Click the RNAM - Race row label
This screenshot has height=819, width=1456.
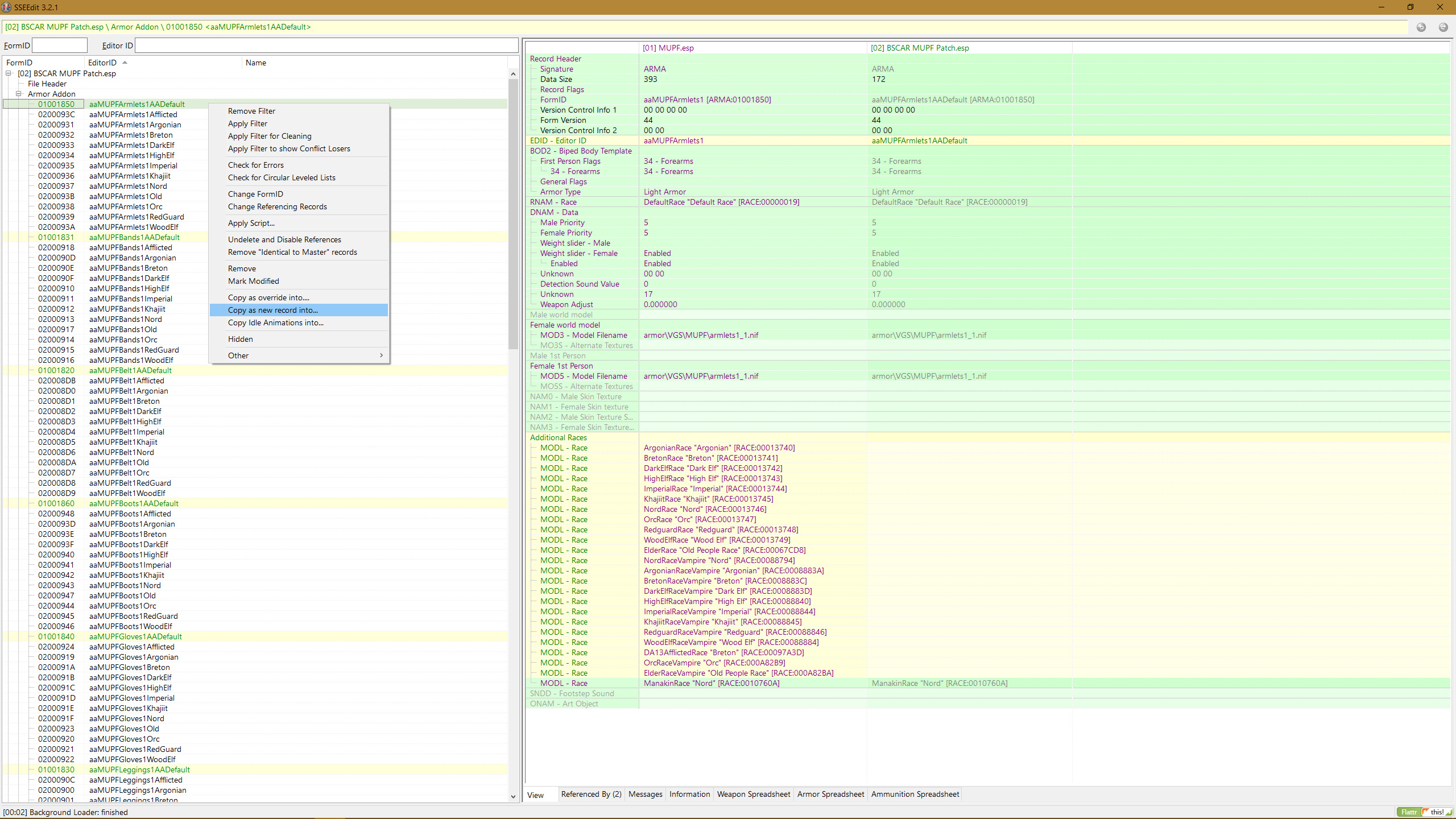pyautogui.click(x=553, y=202)
